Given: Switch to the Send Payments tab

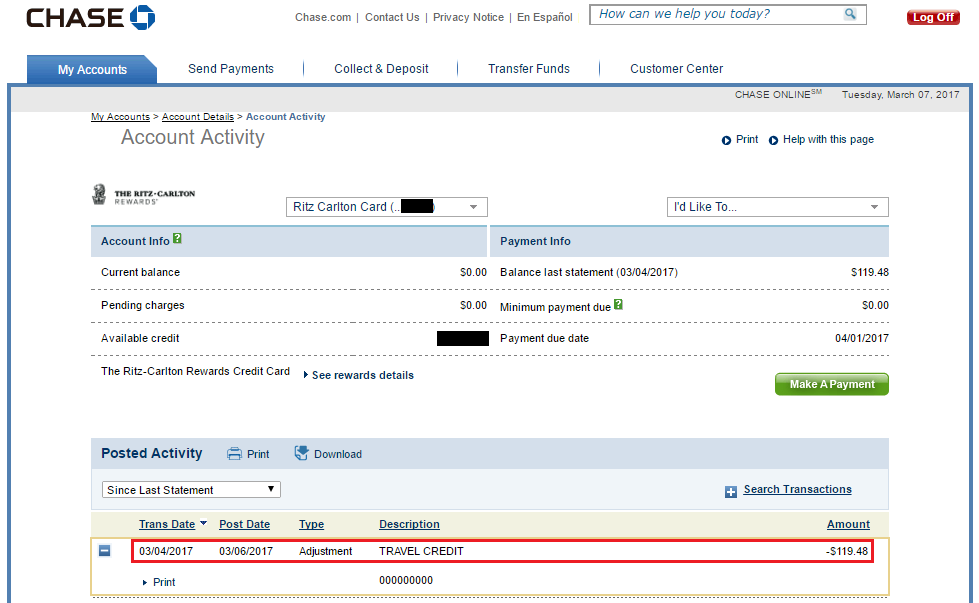Looking at the screenshot, I should click(x=231, y=69).
